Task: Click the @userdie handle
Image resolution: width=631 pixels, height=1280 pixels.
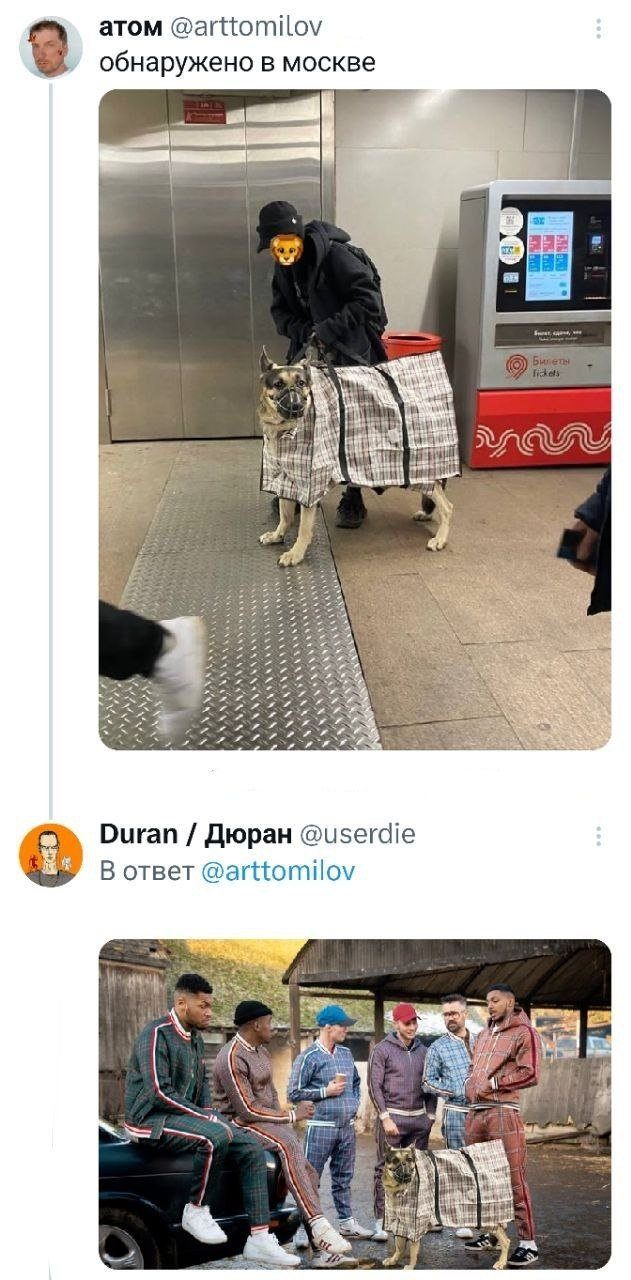Action: 358,834
